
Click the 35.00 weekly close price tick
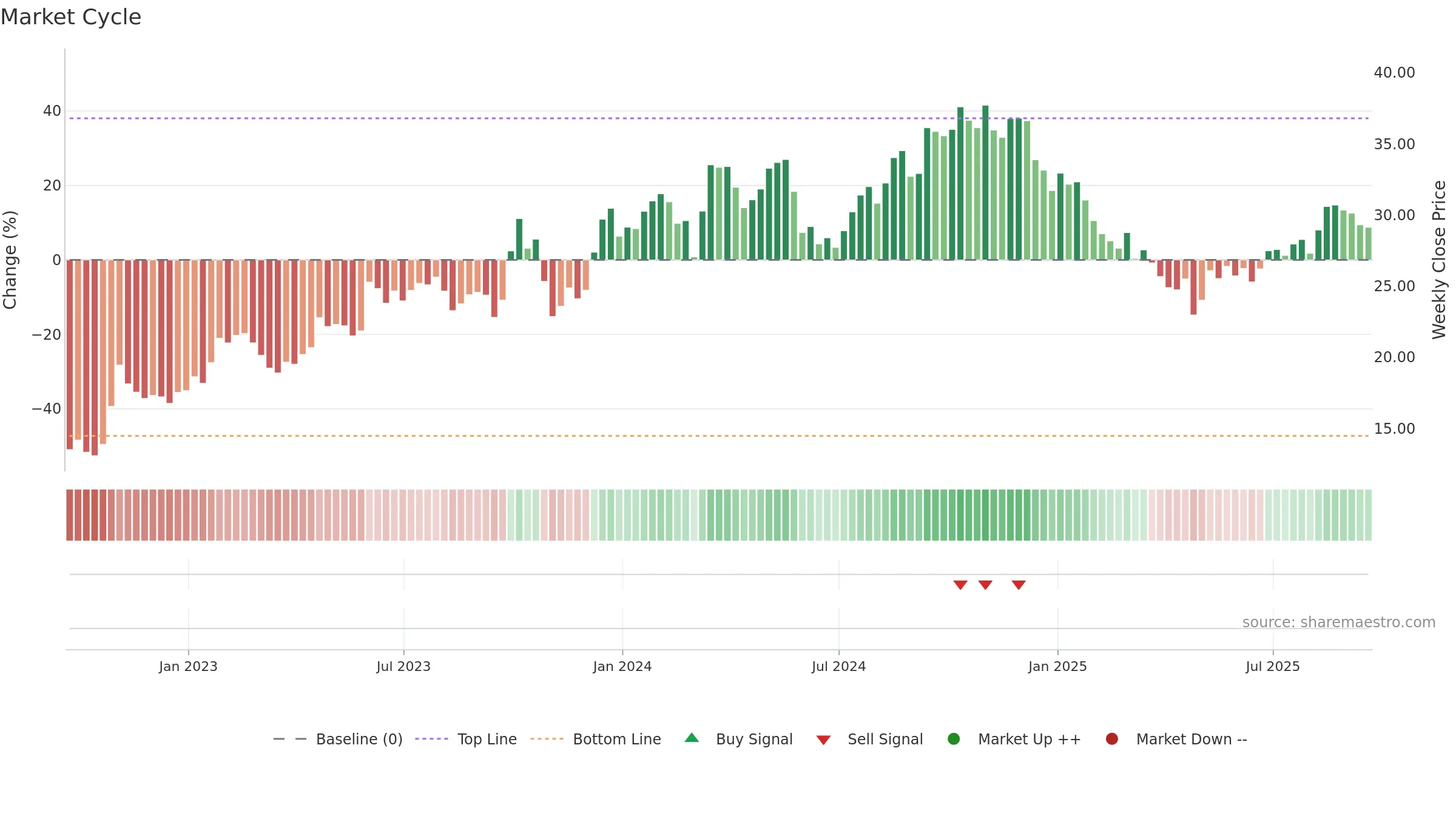tap(1394, 144)
